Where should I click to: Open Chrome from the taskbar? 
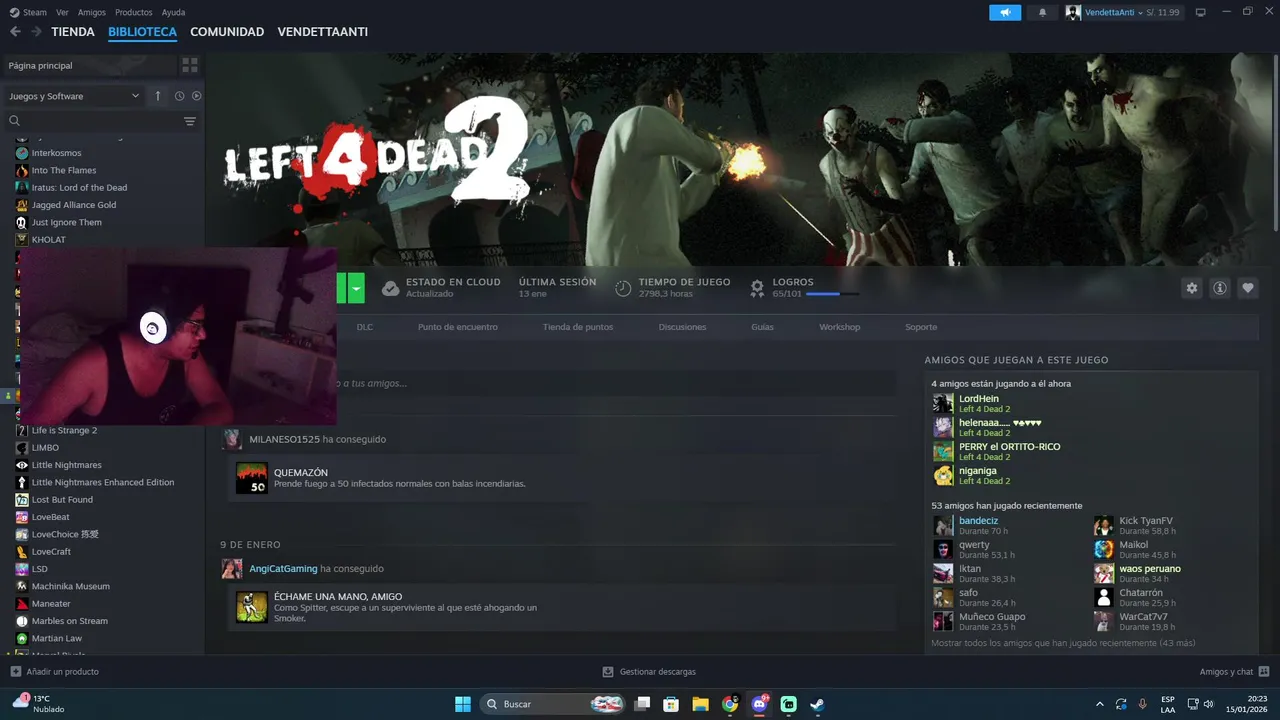click(730, 704)
